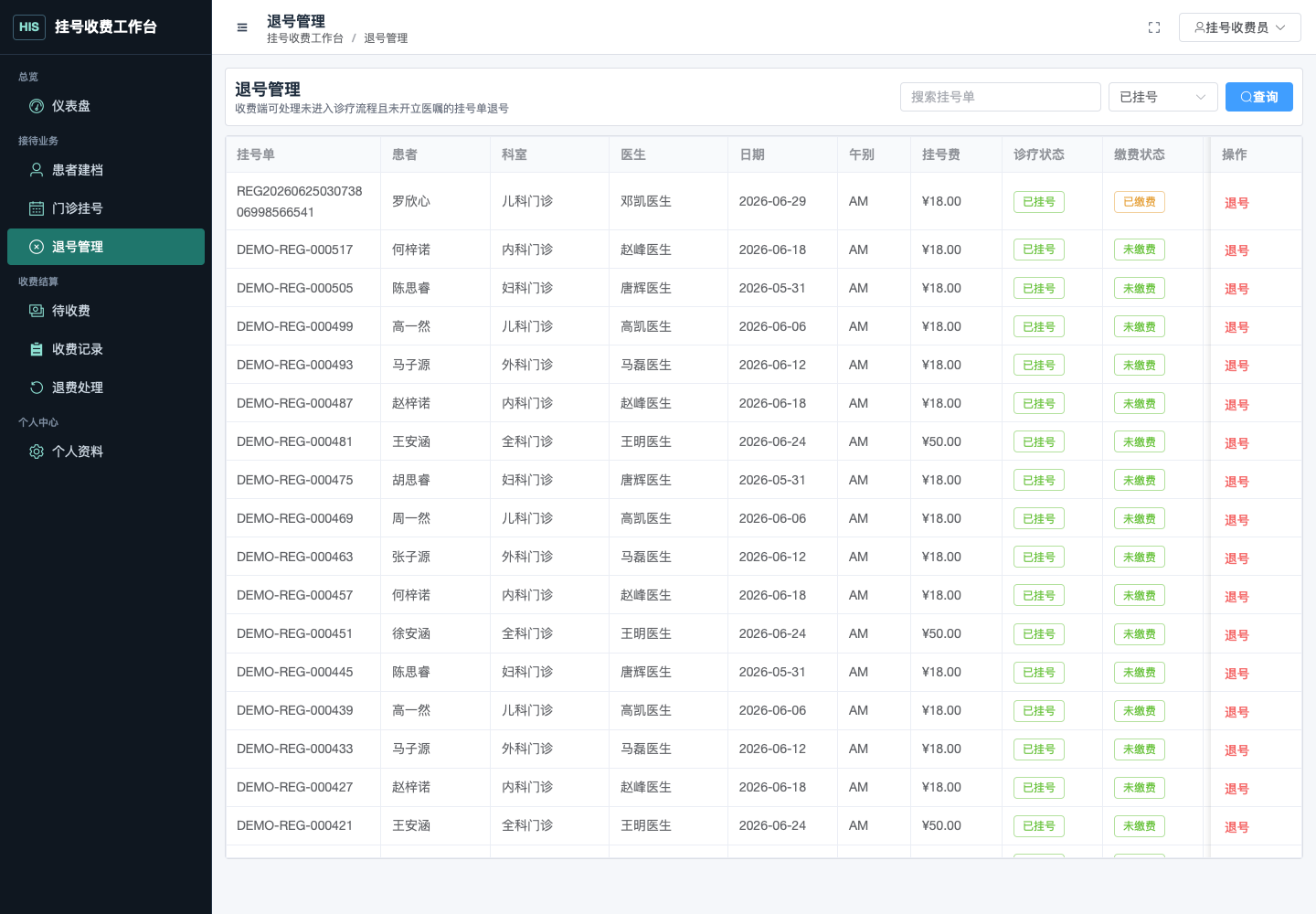Open 门诊挂号 menu item
The width and height of the screenshot is (1316, 914).
(106, 208)
